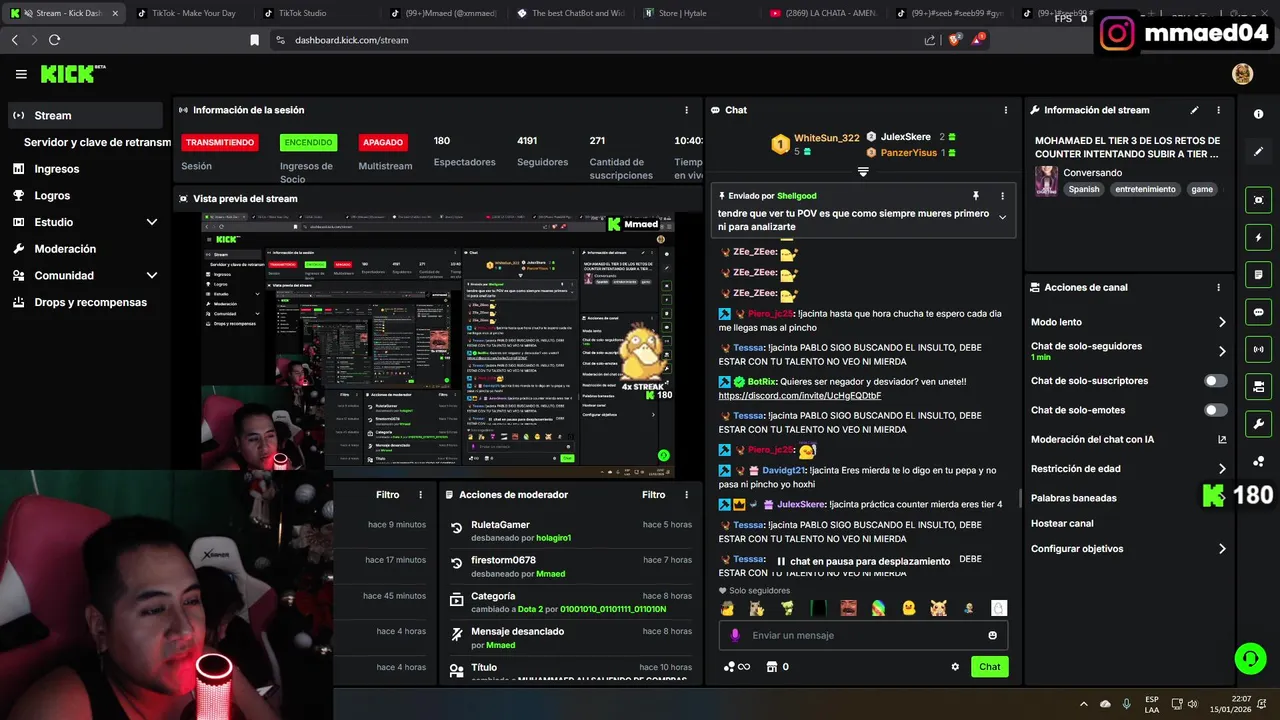
Task: Open ESP LAA language indicator in taskbar
Action: 1152,704
